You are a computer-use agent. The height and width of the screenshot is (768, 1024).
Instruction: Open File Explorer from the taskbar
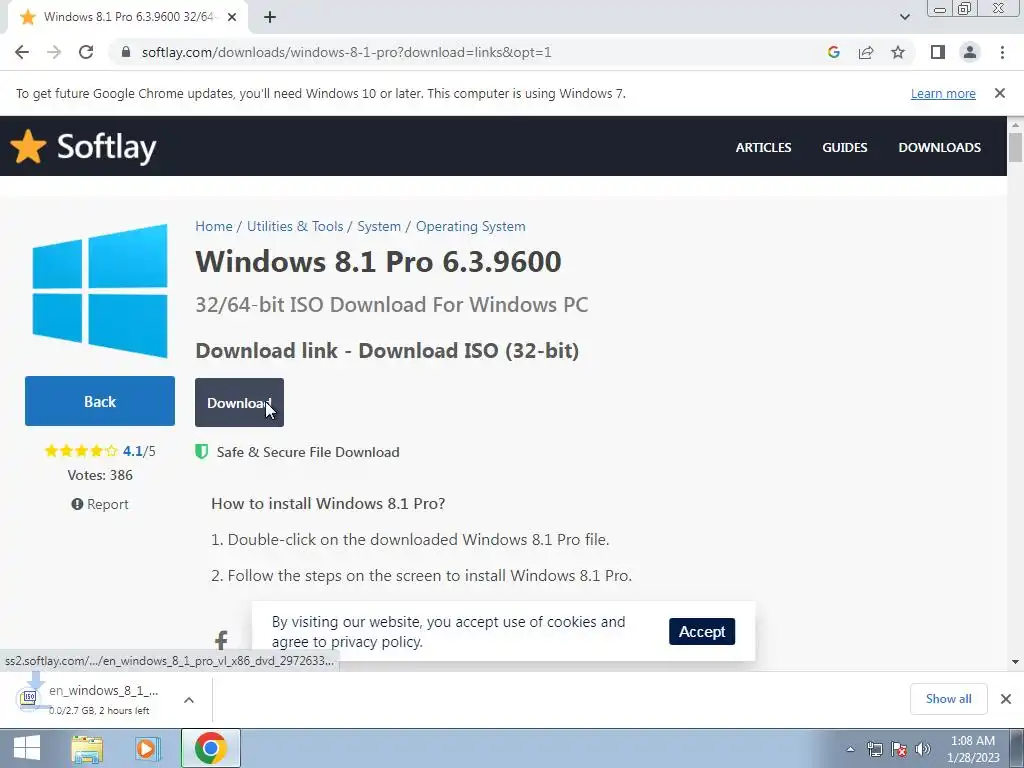click(87, 748)
